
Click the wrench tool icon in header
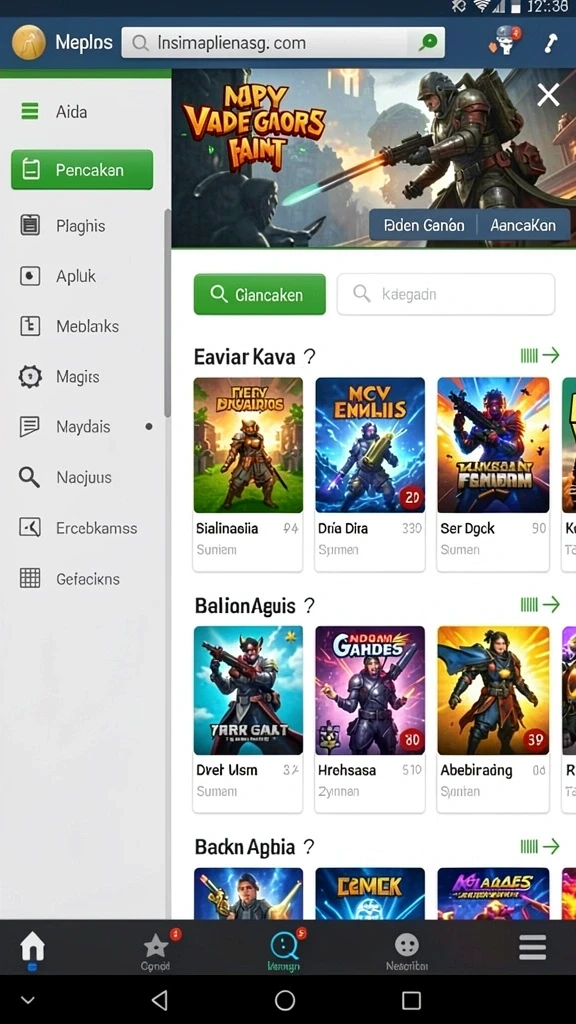pyautogui.click(x=551, y=43)
